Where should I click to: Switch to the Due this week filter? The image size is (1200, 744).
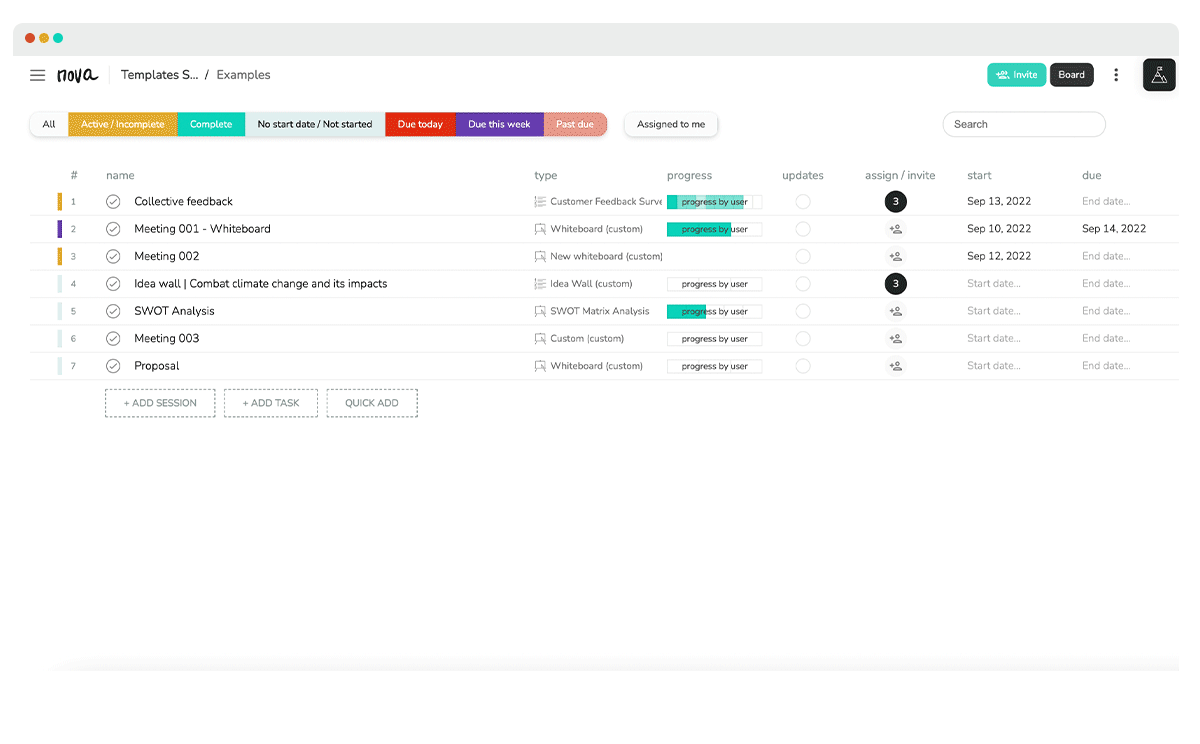click(x=499, y=124)
